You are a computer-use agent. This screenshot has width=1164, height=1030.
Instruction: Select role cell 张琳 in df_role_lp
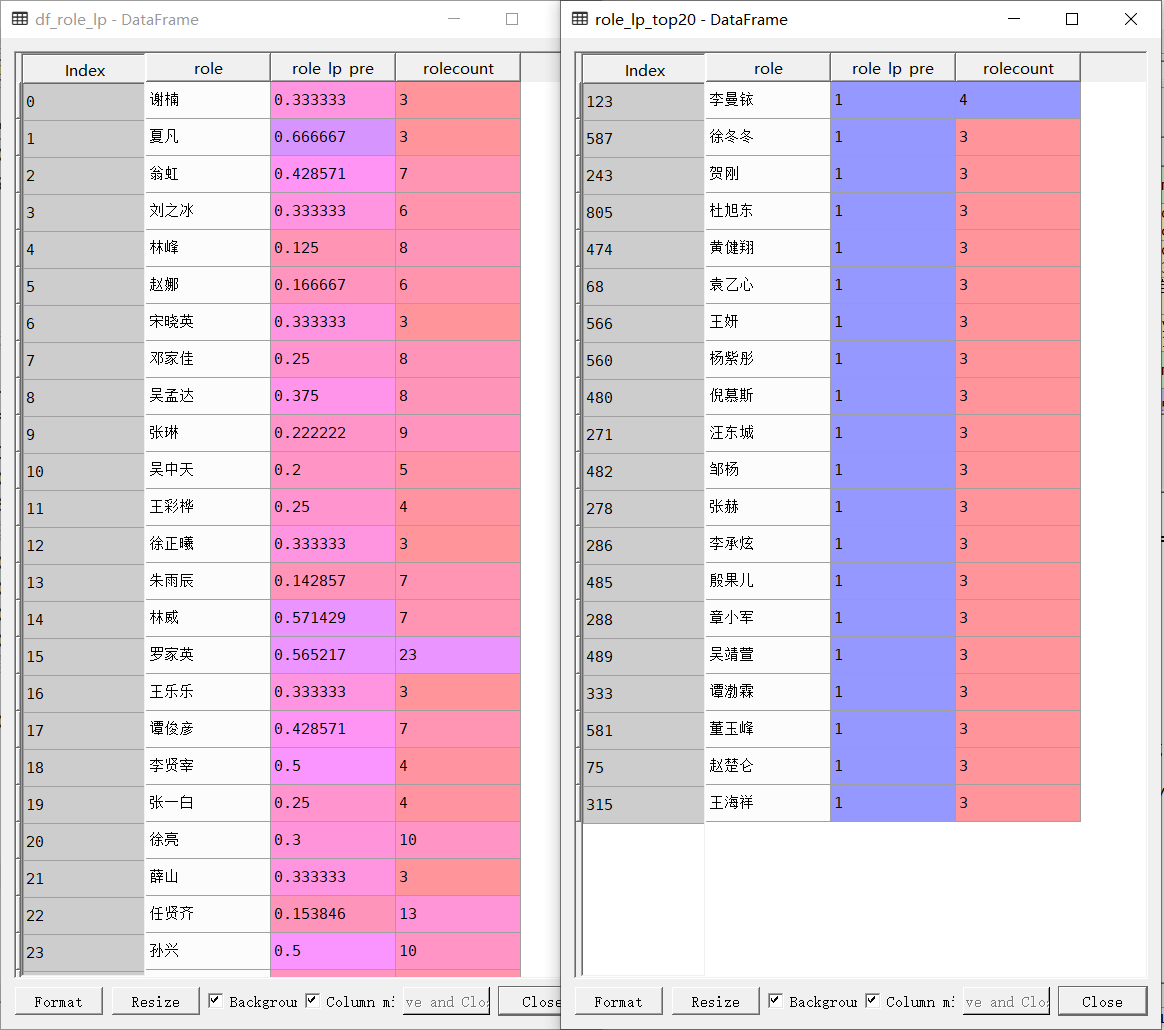208,433
